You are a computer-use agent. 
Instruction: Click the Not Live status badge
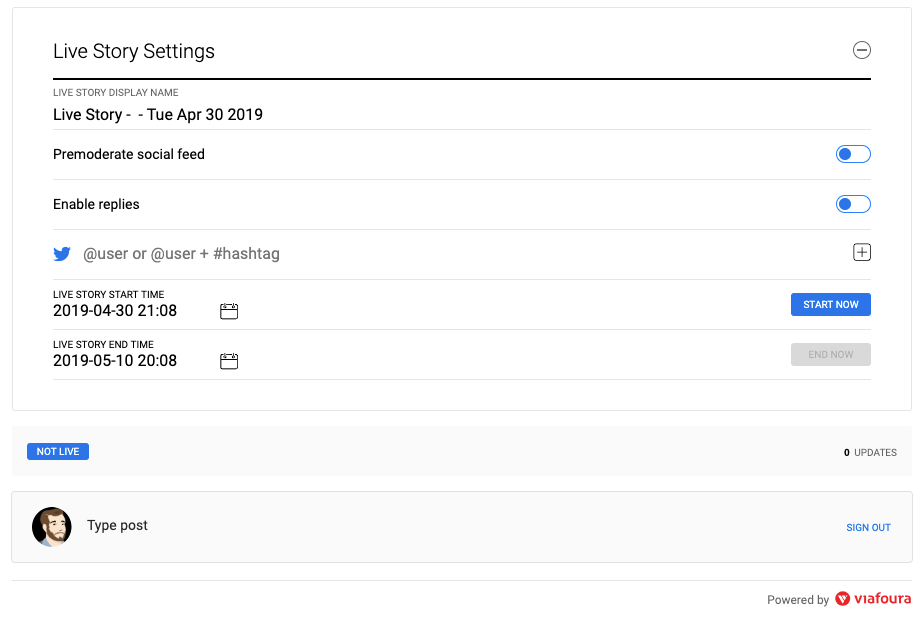click(x=58, y=452)
